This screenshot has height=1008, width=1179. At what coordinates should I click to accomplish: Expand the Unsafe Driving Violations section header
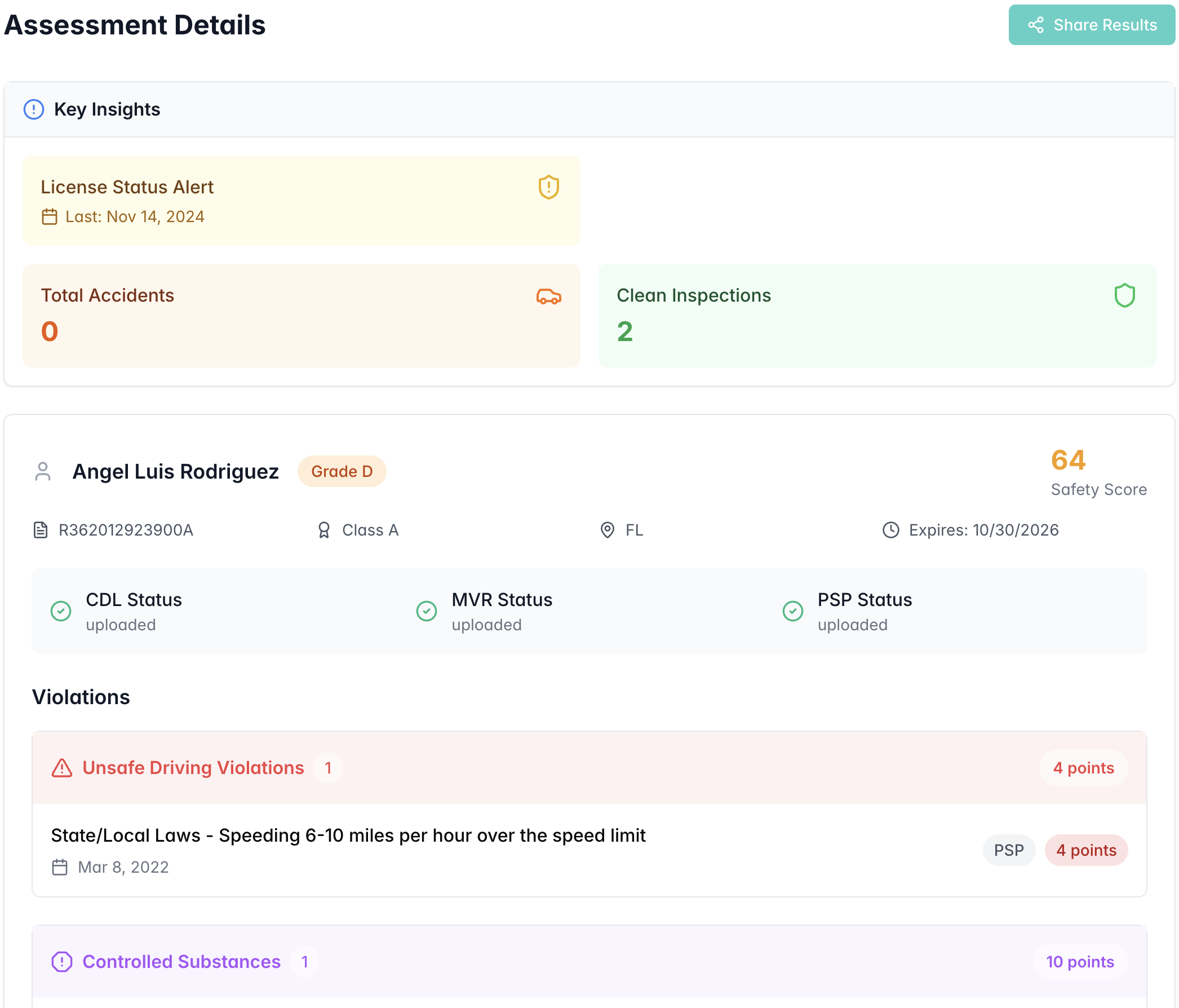(x=589, y=768)
